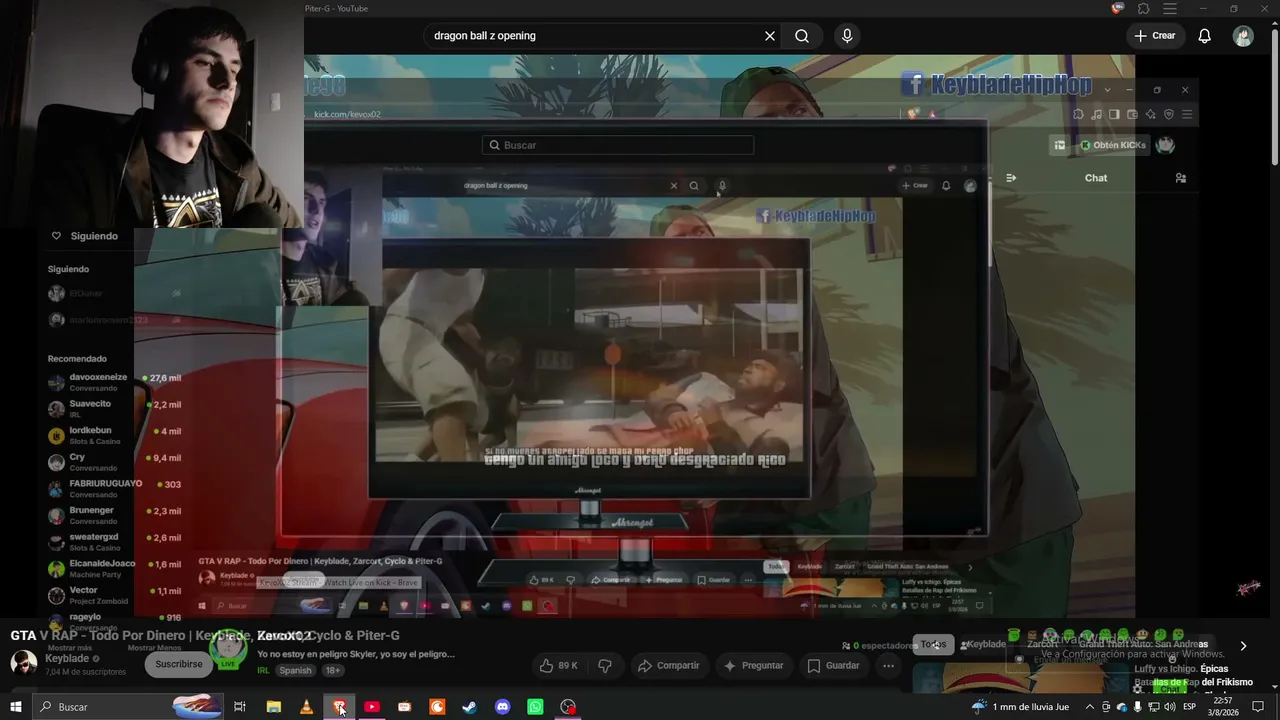The height and width of the screenshot is (720, 1280).
Task: Click the Compartir share button
Action: pos(669,666)
